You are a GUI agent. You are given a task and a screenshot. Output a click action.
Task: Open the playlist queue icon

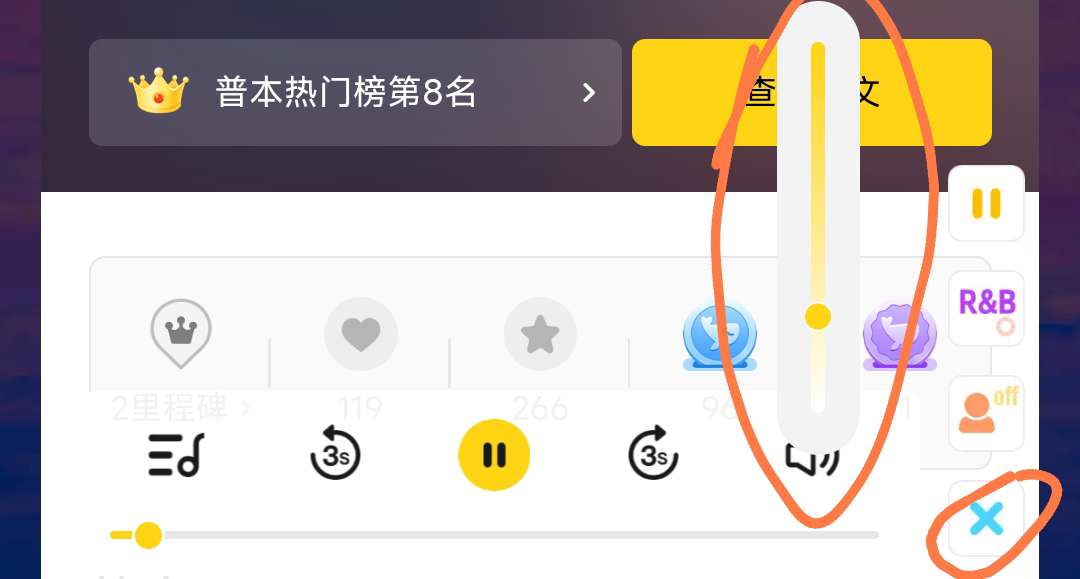176,455
